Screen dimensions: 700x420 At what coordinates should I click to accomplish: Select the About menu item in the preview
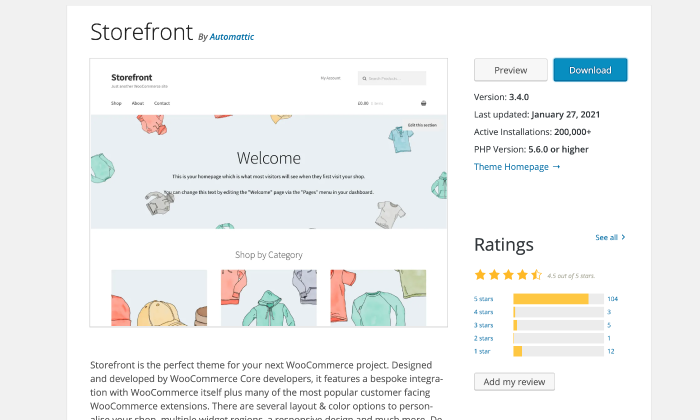tap(138, 103)
